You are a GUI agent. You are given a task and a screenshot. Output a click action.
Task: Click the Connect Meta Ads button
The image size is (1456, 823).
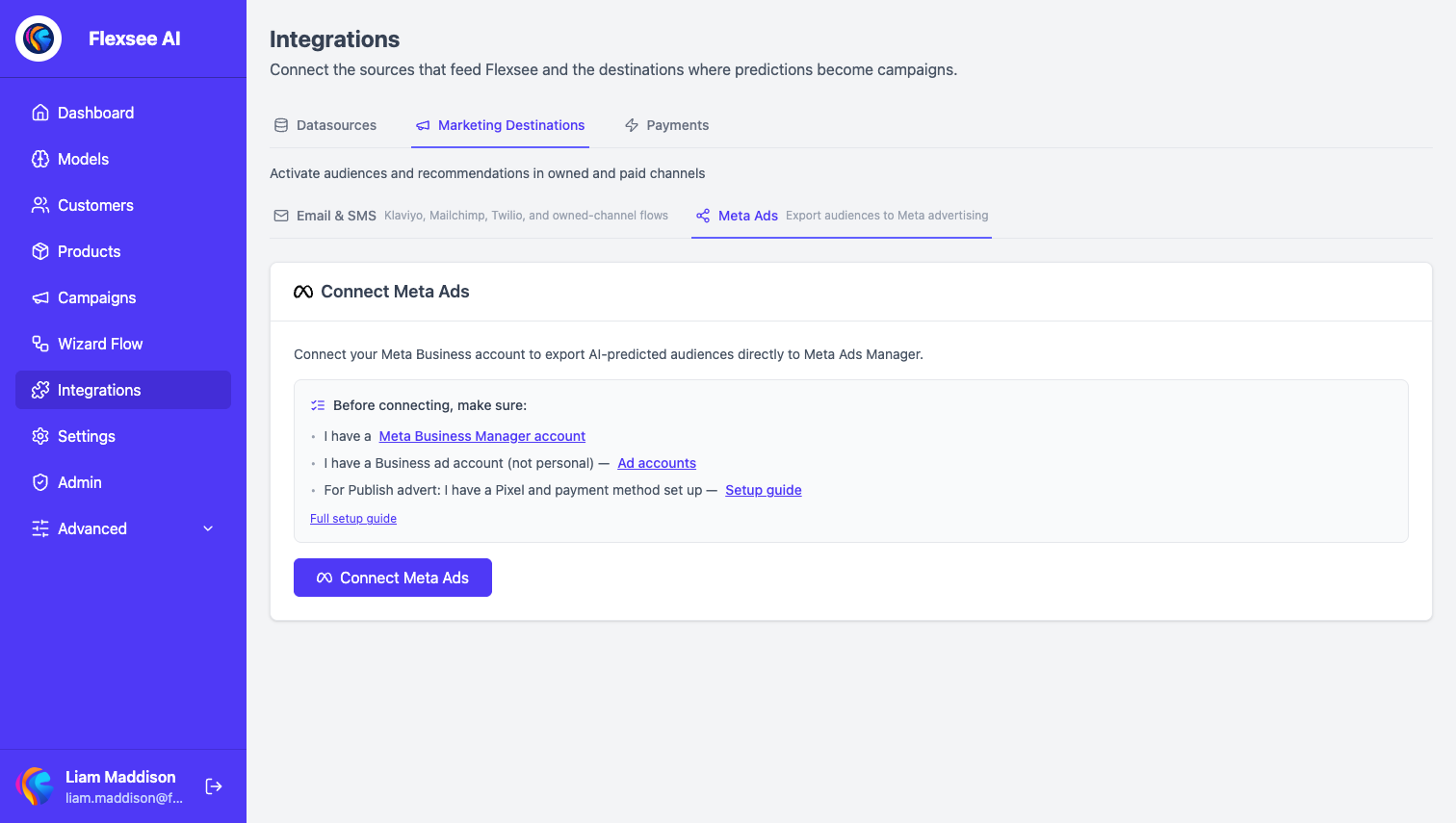393,578
